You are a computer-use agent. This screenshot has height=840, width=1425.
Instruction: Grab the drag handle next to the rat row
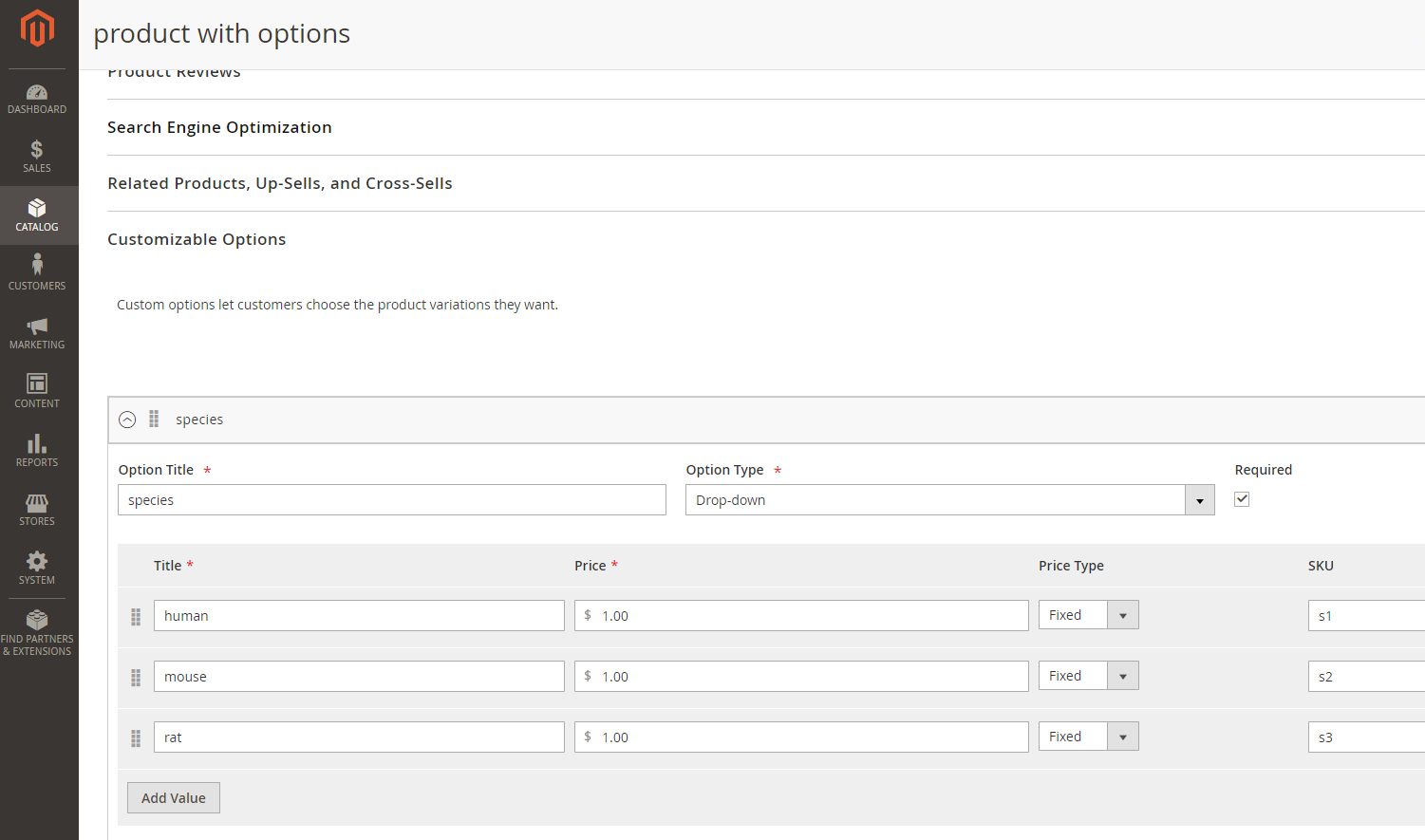(136, 737)
